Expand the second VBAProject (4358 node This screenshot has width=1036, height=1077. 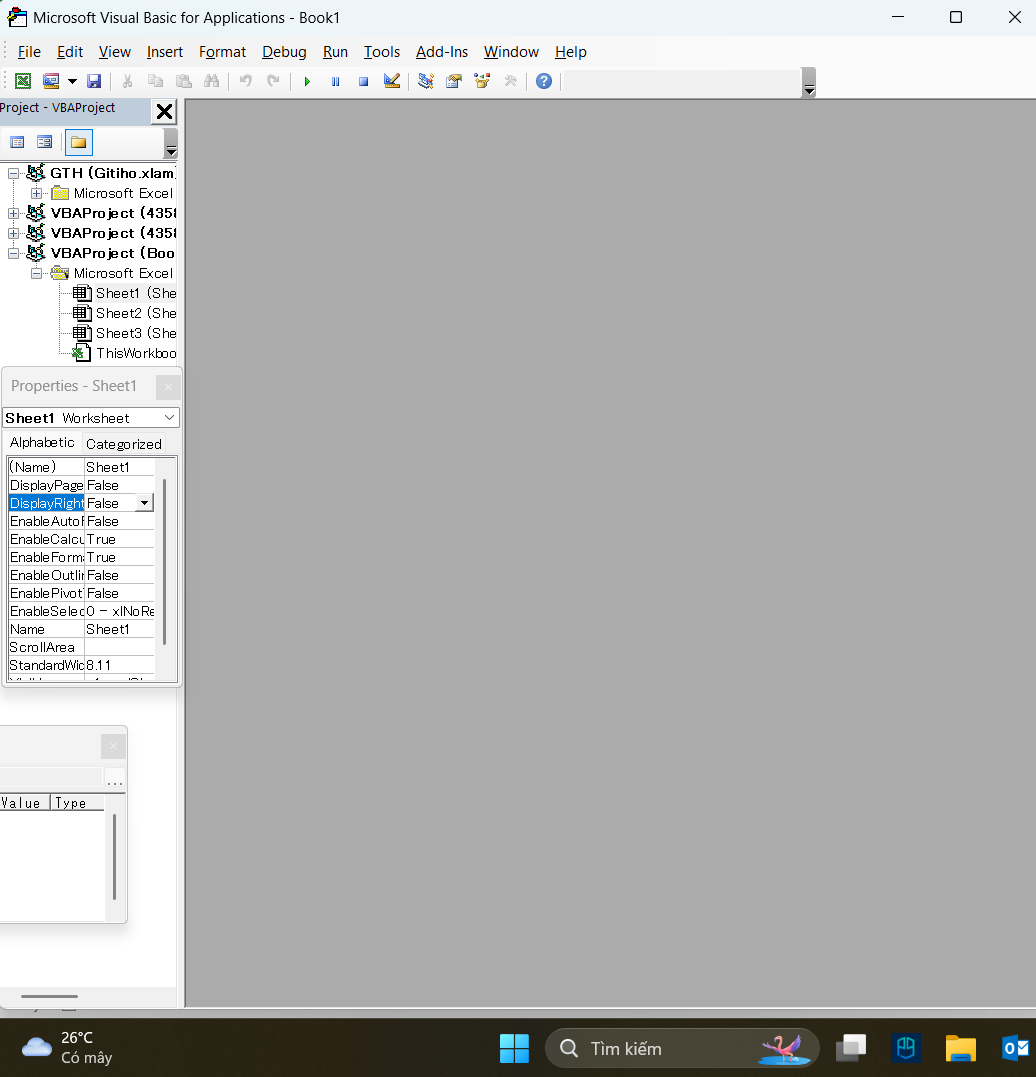coord(13,234)
